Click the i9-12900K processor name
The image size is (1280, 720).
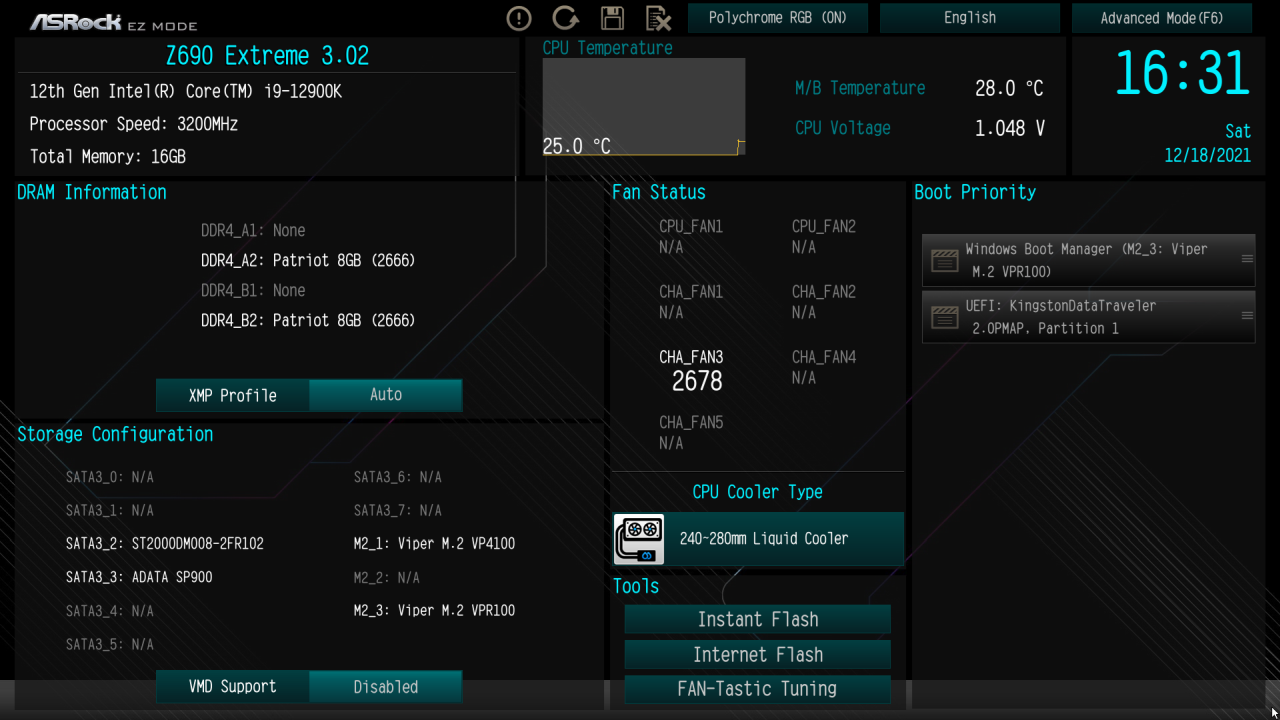tap(186, 91)
